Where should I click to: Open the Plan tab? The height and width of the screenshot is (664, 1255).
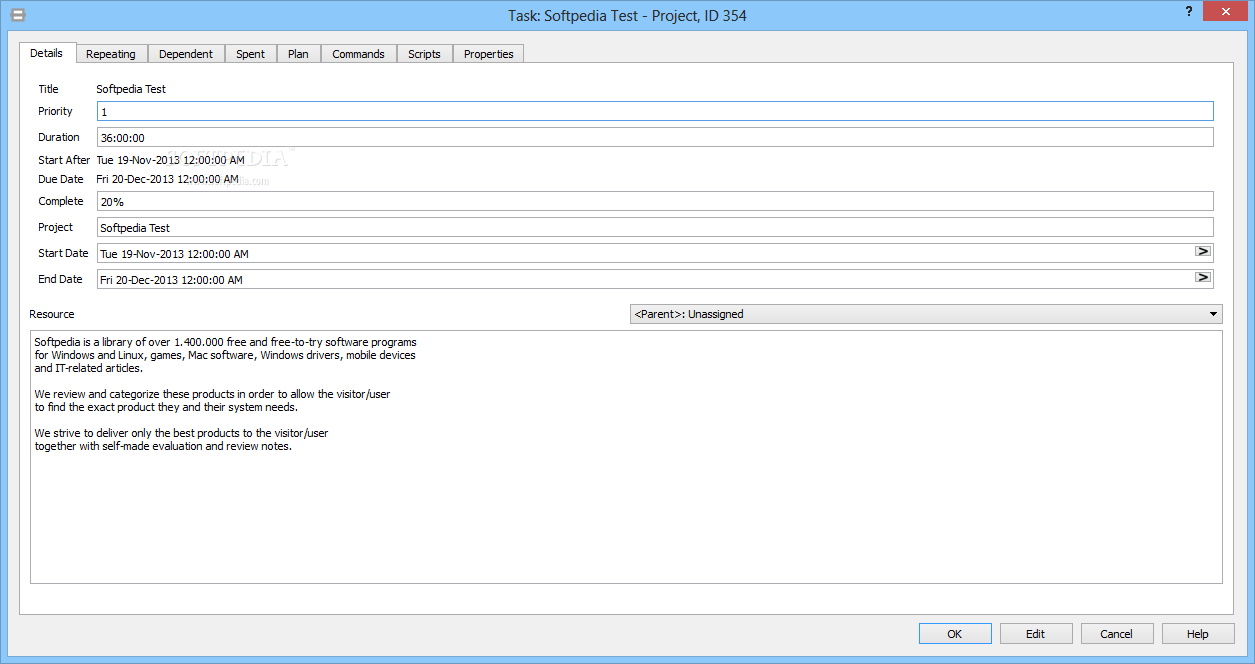click(x=298, y=54)
